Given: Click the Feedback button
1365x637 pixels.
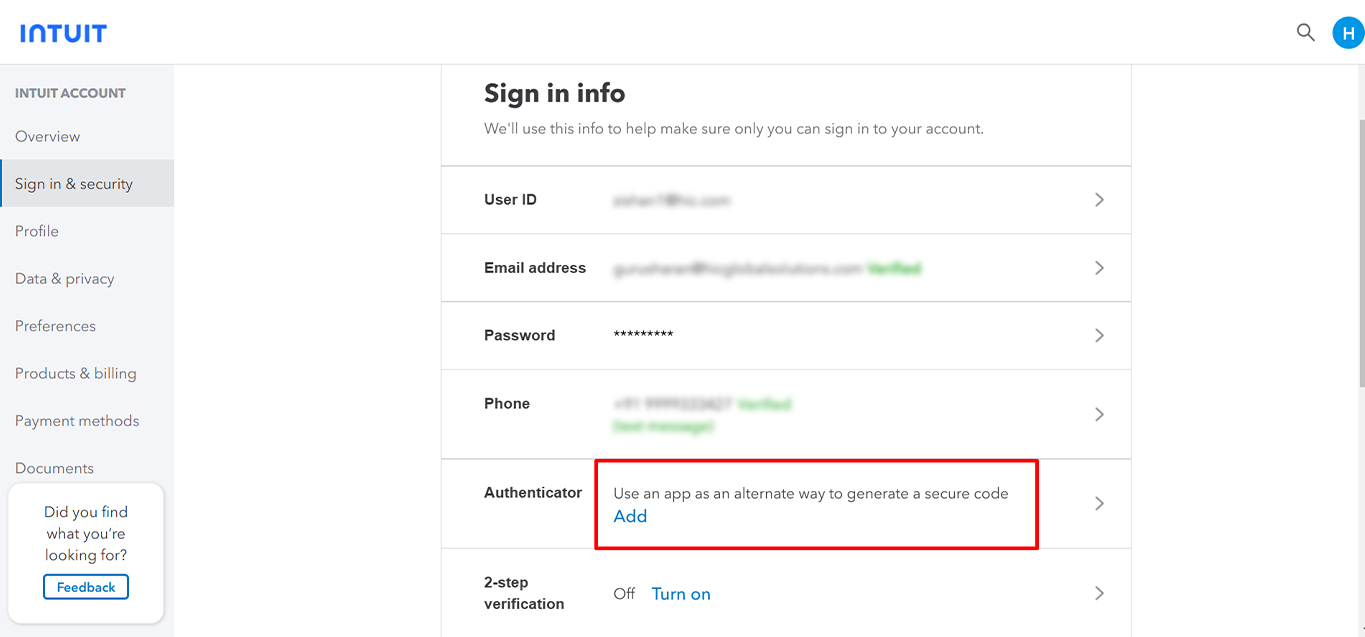Looking at the screenshot, I should click(x=86, y=587).
